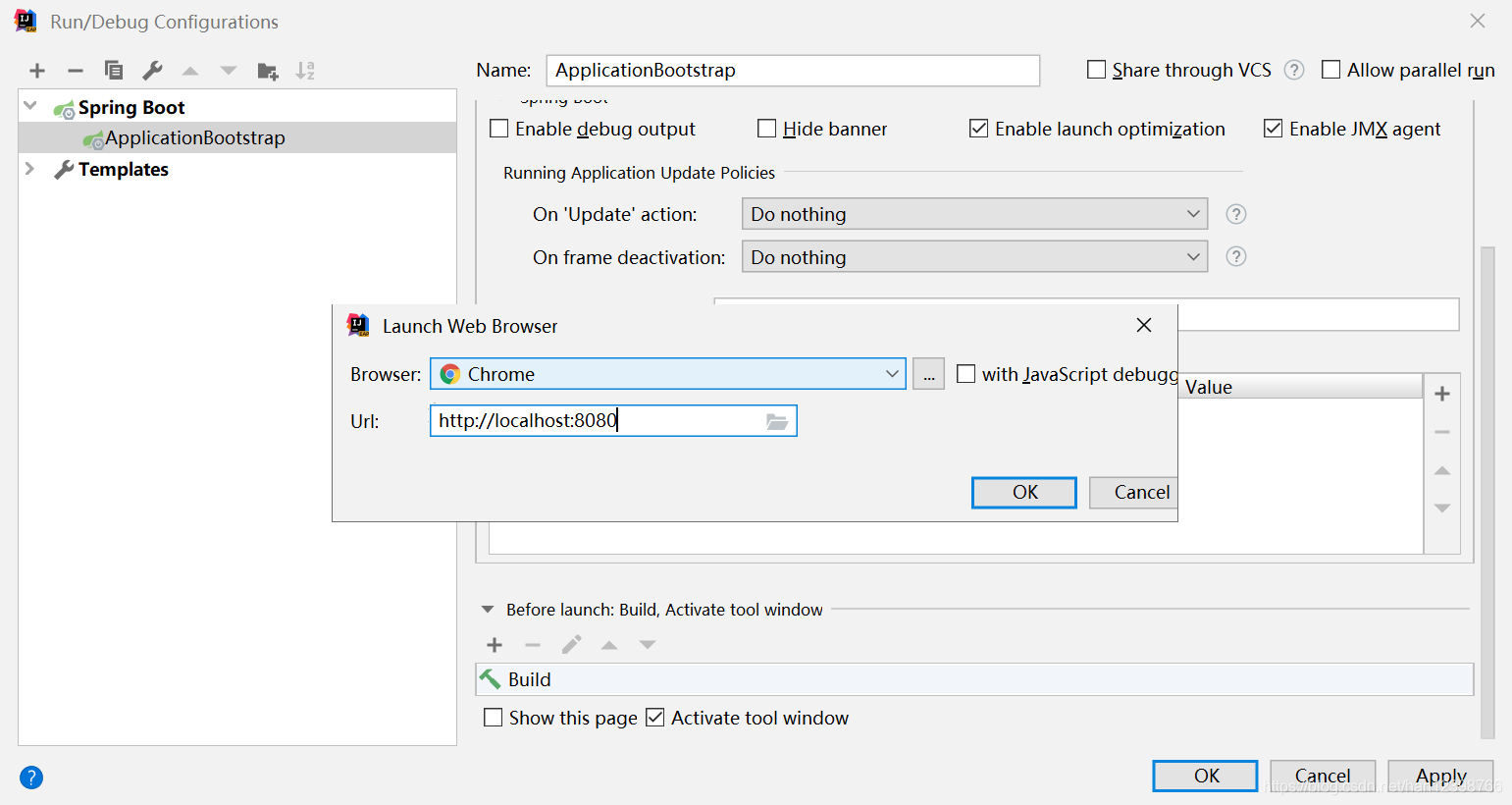1512x805 pixels.
Task: Enable the debug output checkbox
Action: 499,129
